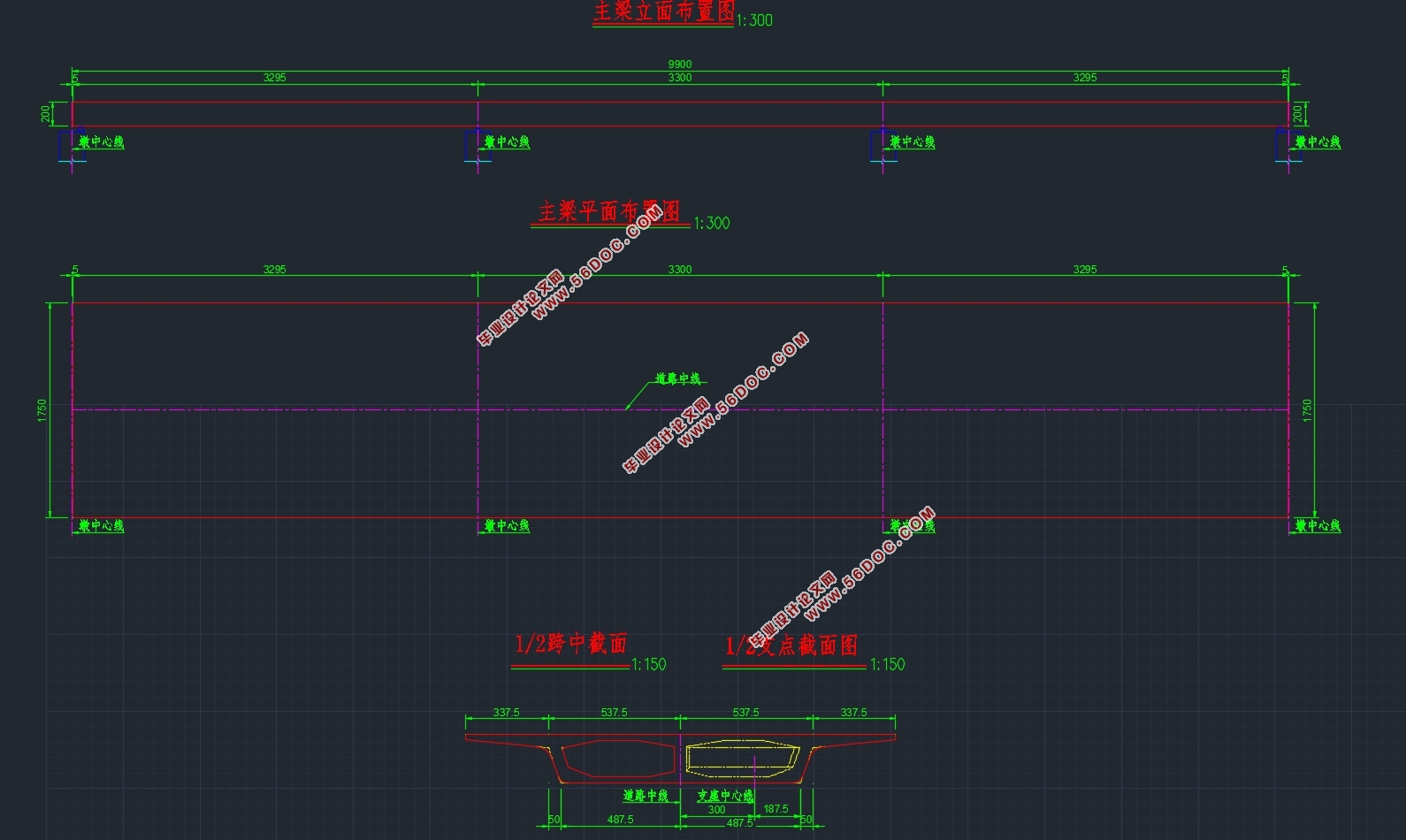Screen dimensions: 1406x840
Task: Select the 3300 dimension above the plan view
Action: click(680, 270)
